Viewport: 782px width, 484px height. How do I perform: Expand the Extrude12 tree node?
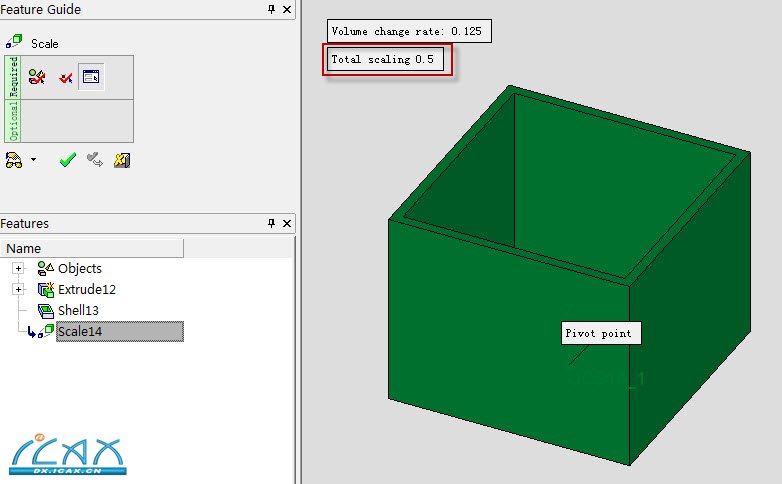(x=18, y=289)
